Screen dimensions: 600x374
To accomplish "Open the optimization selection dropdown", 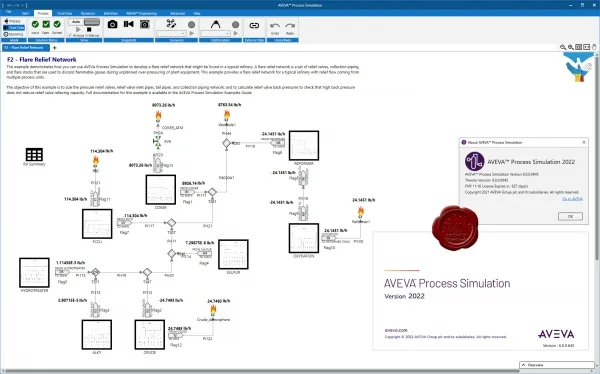I will pos(215,34).
